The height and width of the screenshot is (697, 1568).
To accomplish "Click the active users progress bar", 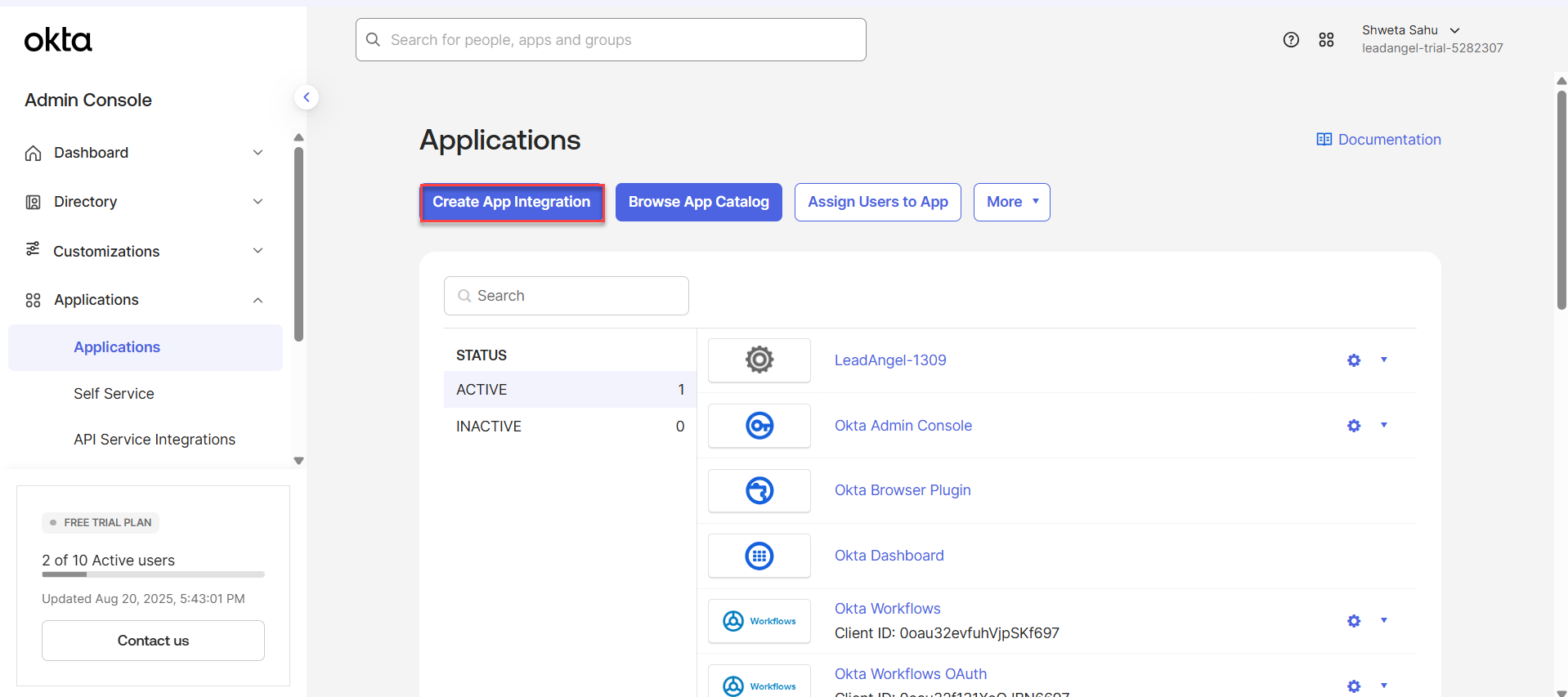I will (x=153, y=574).
